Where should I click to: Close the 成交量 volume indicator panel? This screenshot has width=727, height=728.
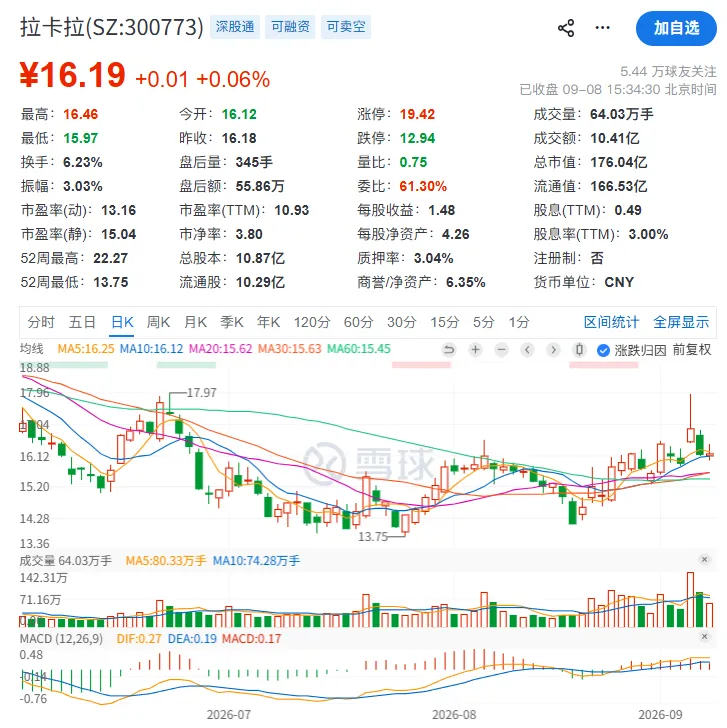pos(704,559)
